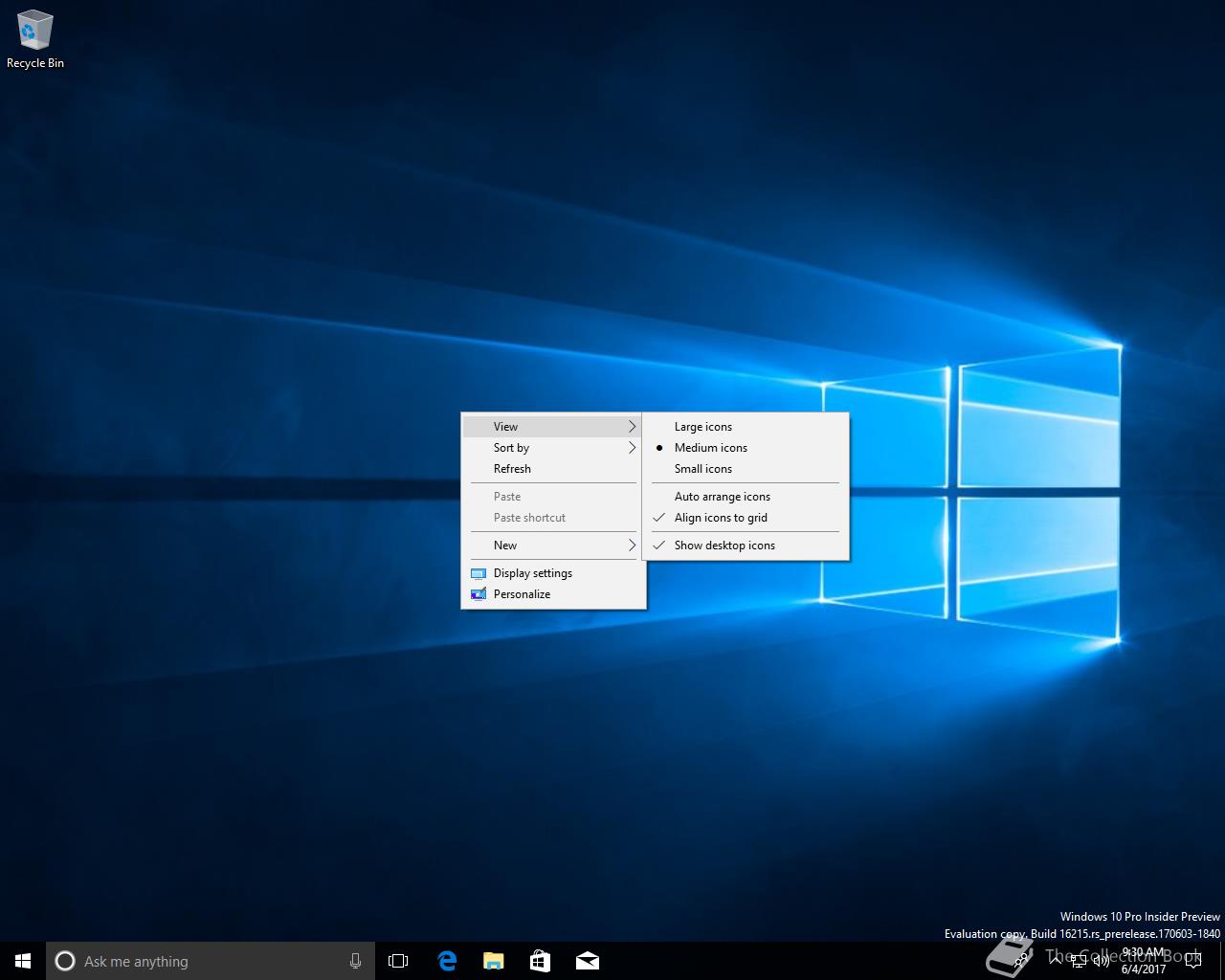
Task: Select the Medium icons radio option
Action: (x=710, y=448)
